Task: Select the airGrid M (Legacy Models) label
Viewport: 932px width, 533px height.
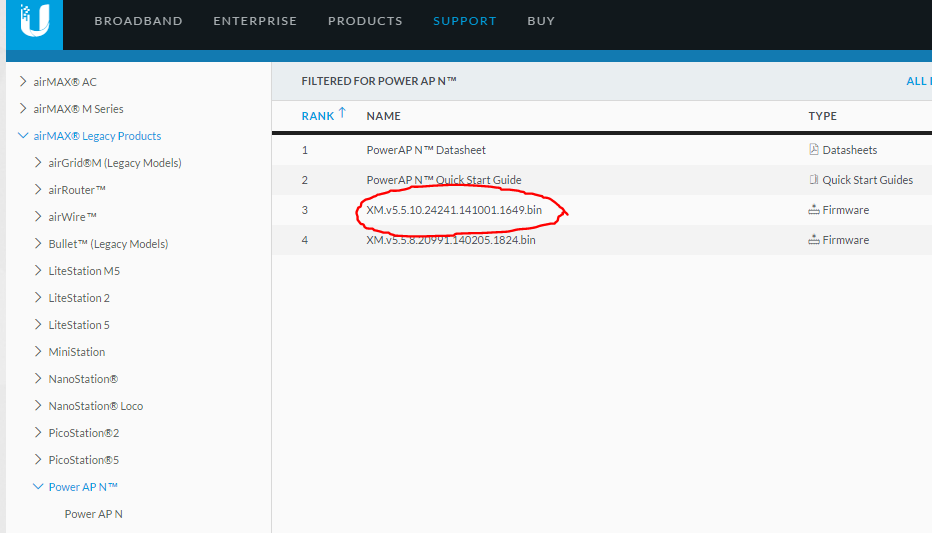Action: [x=115, y=163]
